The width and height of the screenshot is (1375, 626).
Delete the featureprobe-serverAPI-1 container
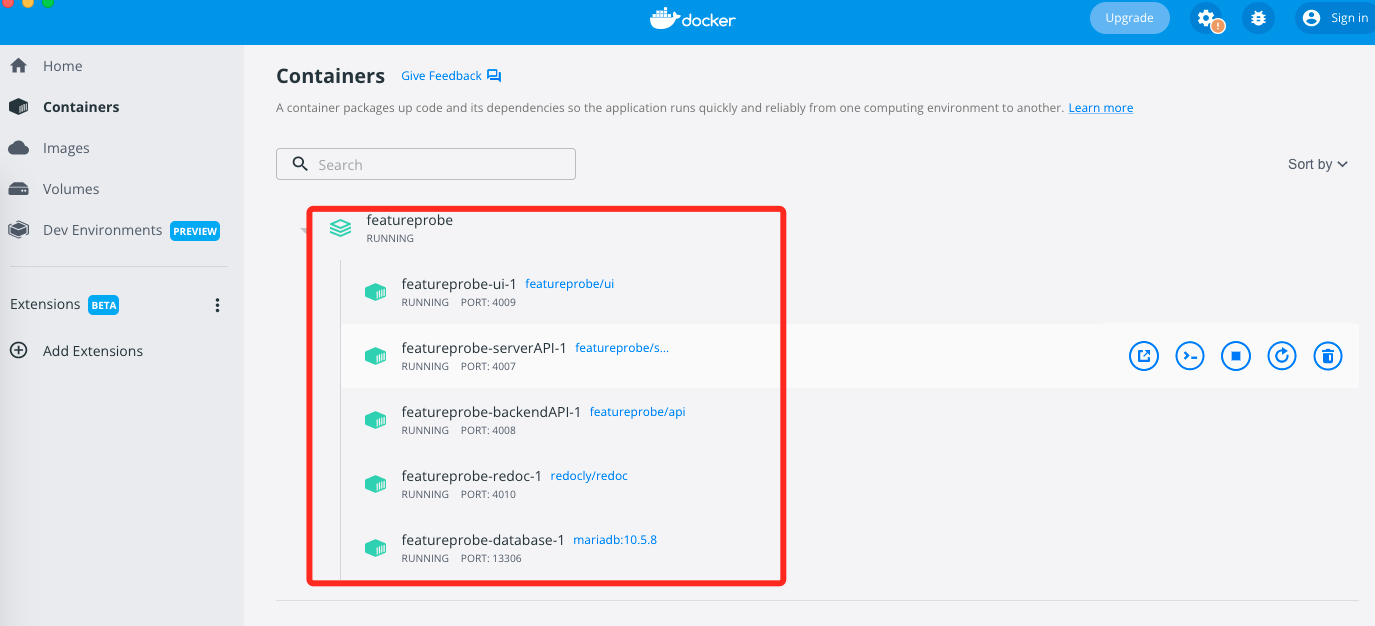coord(1327,355)
